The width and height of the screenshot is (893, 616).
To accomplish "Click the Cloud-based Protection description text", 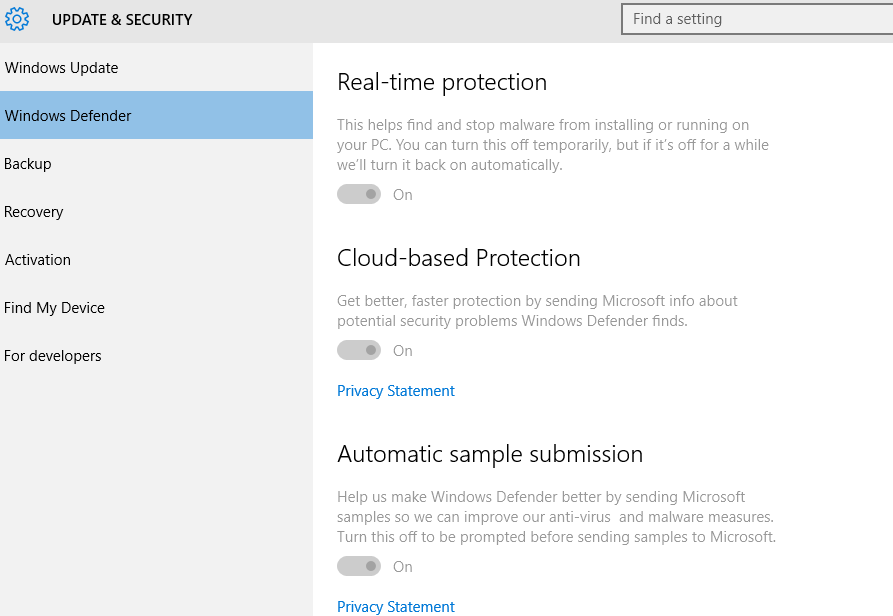I will coord(537,311).
